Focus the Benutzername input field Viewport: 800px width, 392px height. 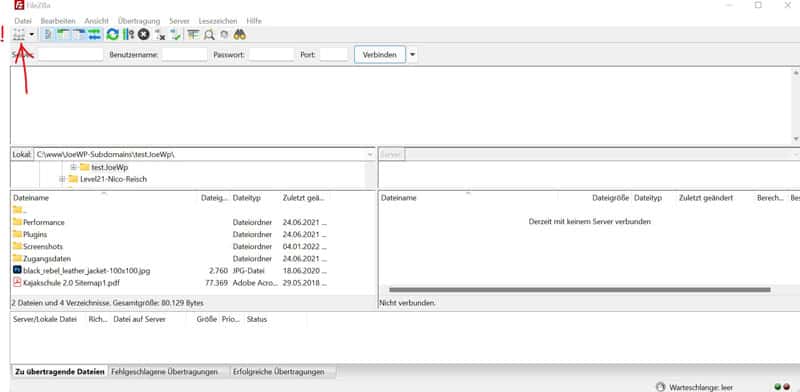pyautogui.click(x=185, y=55)
